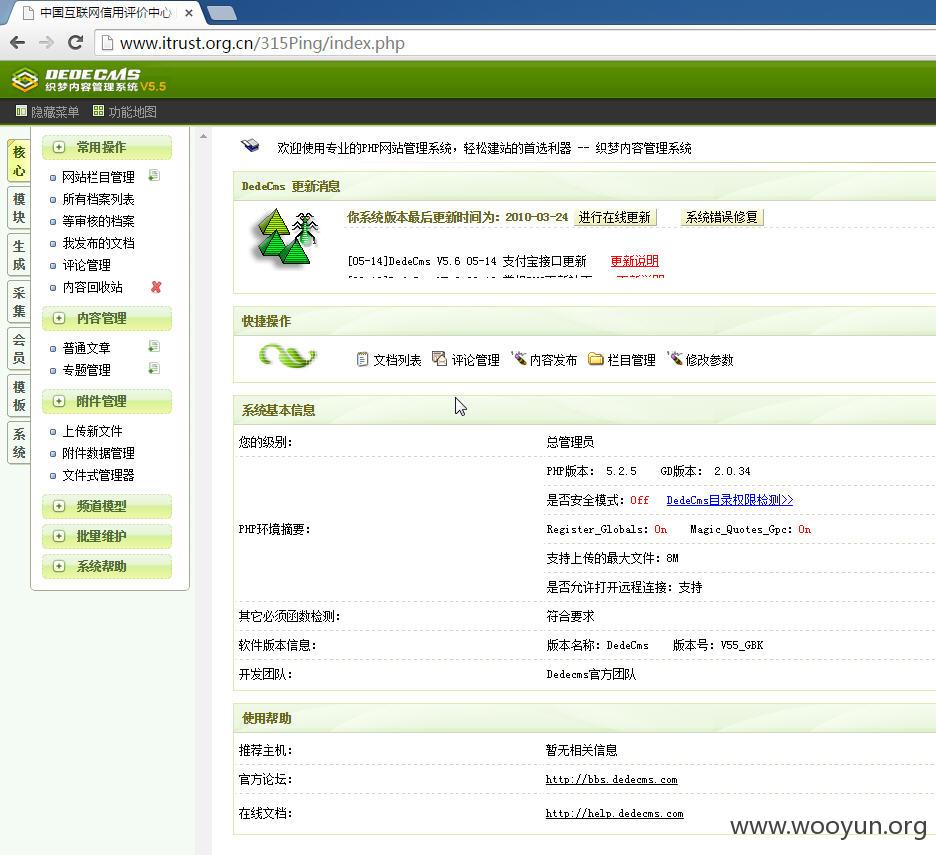This screenshot has height=855, width=936.
Task: Open 网站栏目管理 in the menu
Action: tap(98, 177)
